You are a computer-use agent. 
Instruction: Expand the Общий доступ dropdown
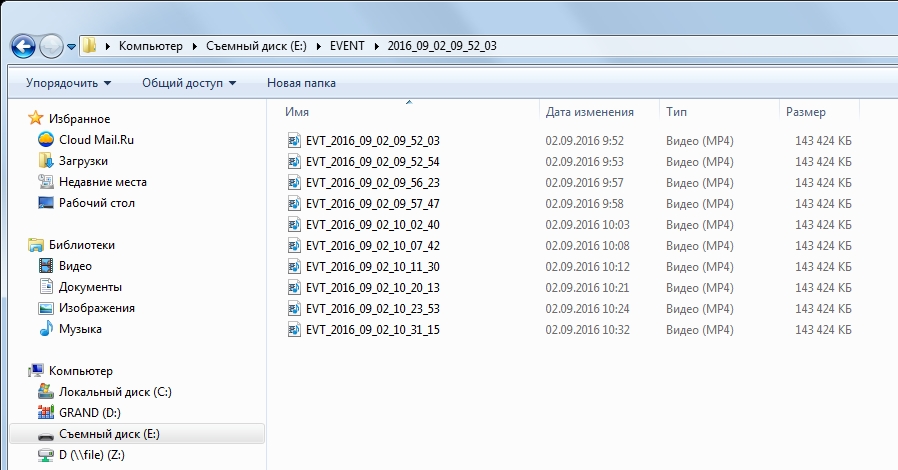coord(189,83)
